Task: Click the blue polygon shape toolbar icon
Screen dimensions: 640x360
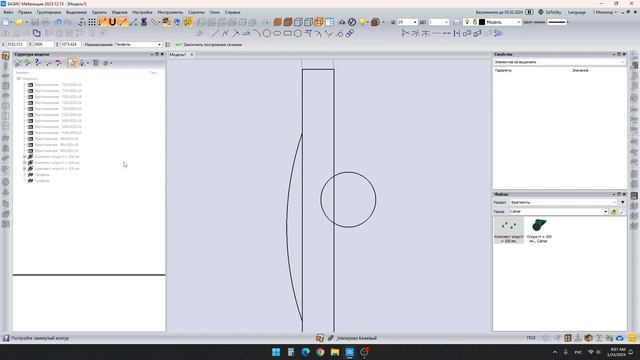Action: tap(37, 33)
